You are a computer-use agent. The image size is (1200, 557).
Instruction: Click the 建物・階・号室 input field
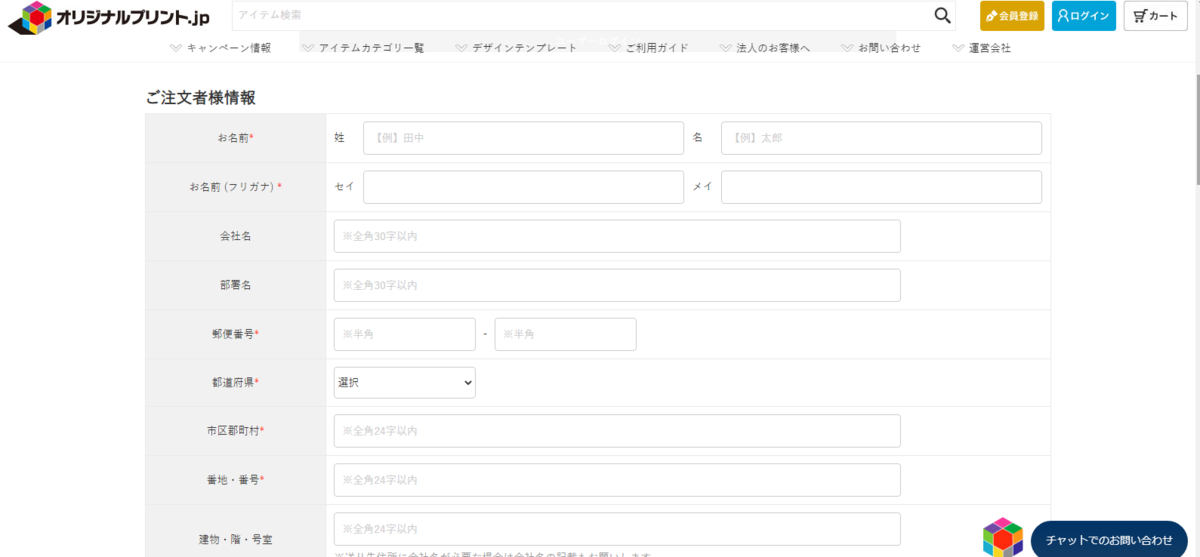pyautogui.click(x=617, y=529)
